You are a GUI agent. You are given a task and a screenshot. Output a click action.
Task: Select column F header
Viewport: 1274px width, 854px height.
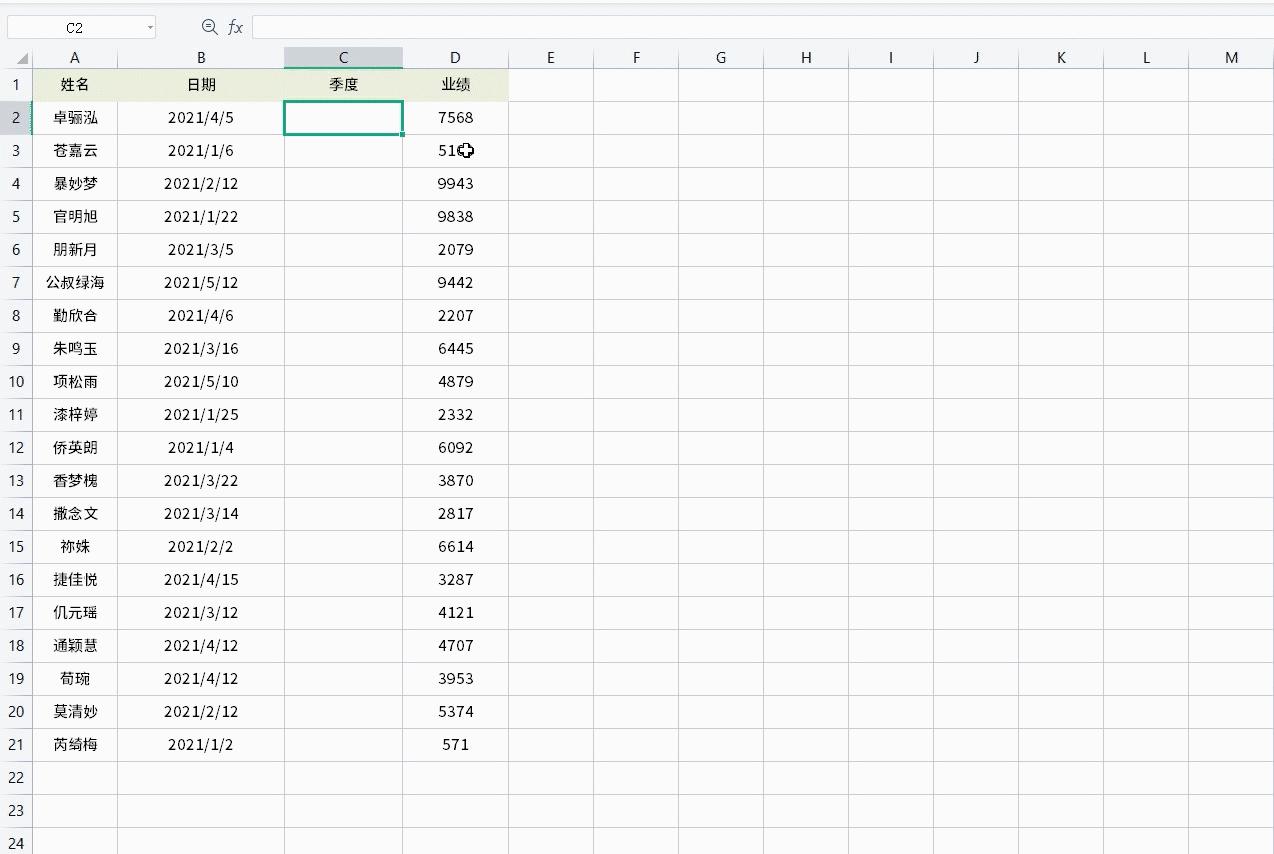pyautogui.click(x=636, y=58)
